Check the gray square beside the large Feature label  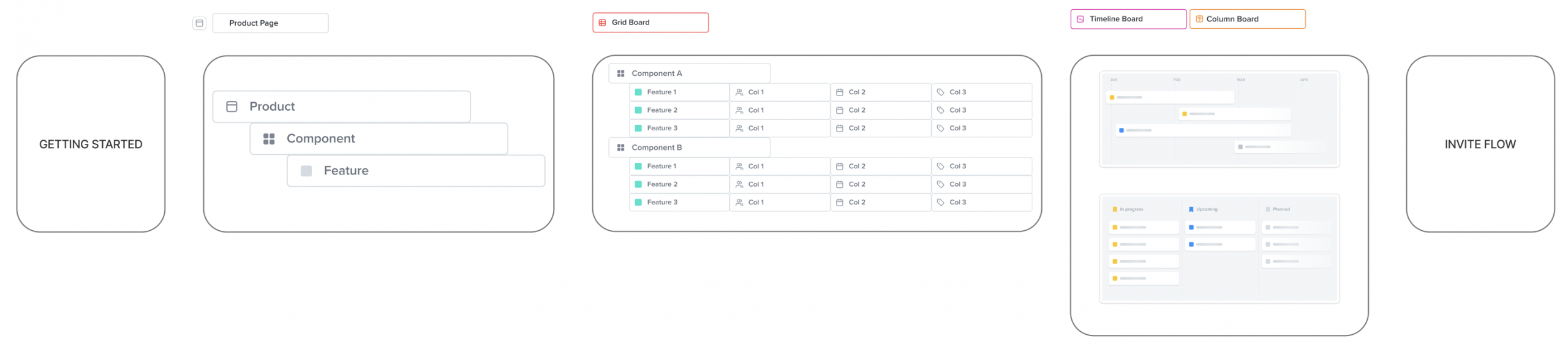pos(306,171)
